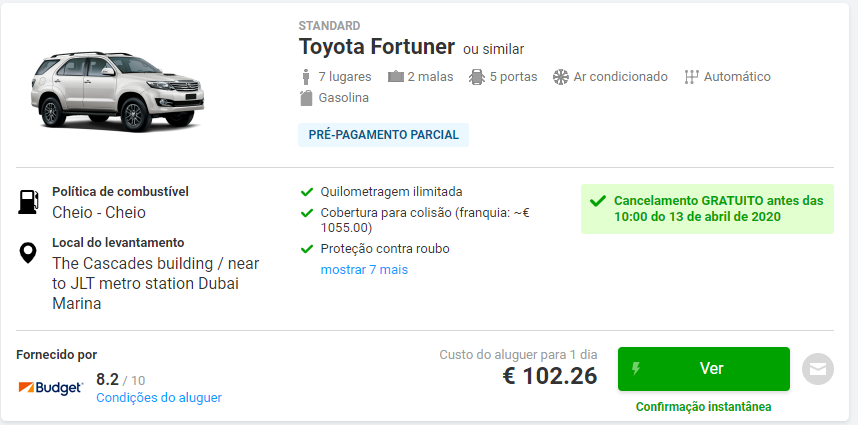Click the 5 portas car door icon

(477, 77)
